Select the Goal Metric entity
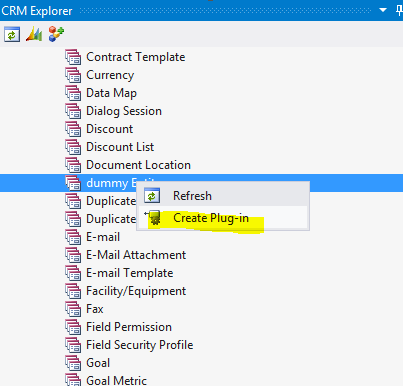403x386 pixels. (x=116, y=380)
